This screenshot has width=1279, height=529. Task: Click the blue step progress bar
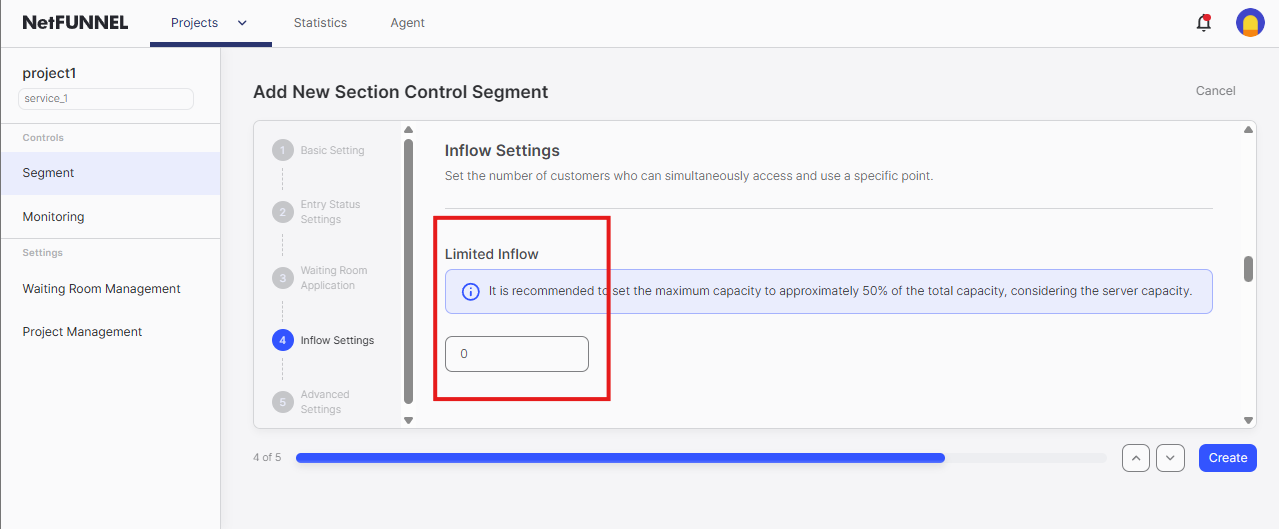click(x=620, y=458)
